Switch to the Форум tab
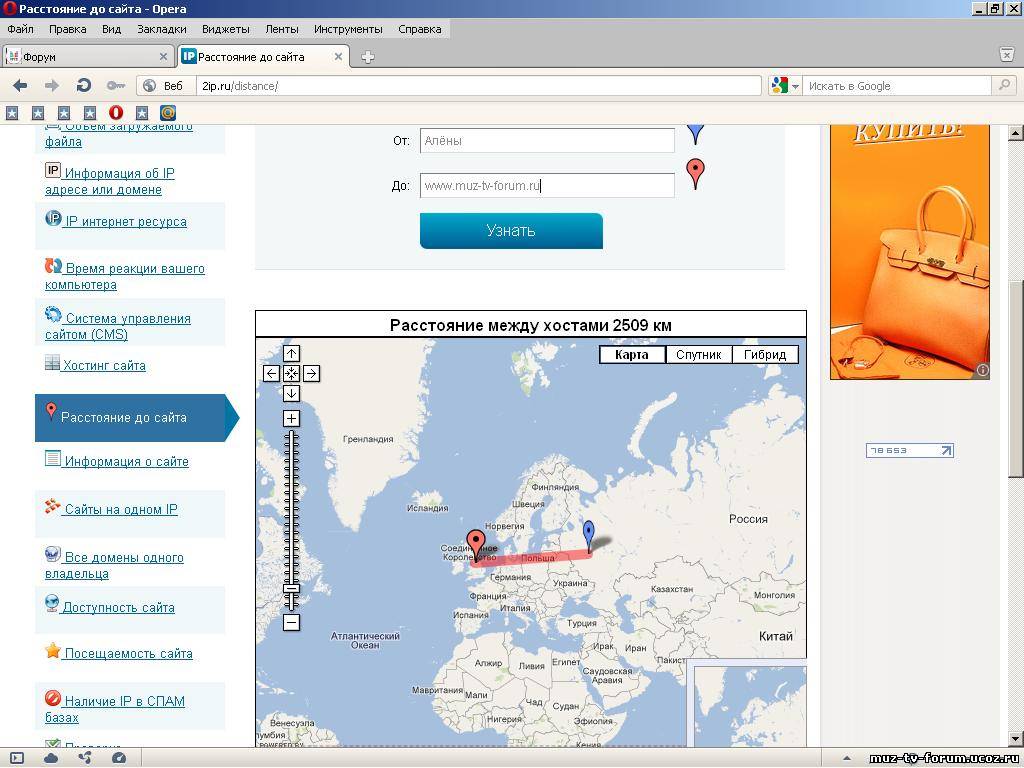Viewport: 1024px width, 768px height. click(89, 57)
